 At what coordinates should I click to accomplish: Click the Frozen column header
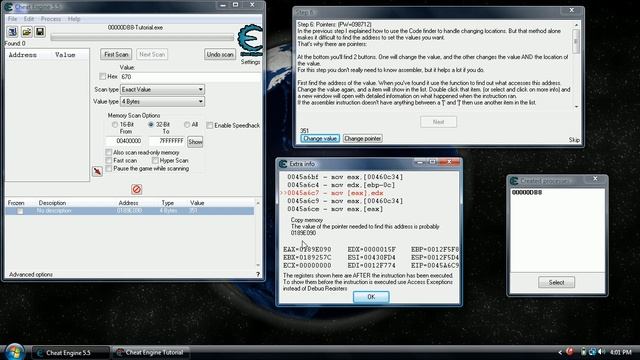16,203
